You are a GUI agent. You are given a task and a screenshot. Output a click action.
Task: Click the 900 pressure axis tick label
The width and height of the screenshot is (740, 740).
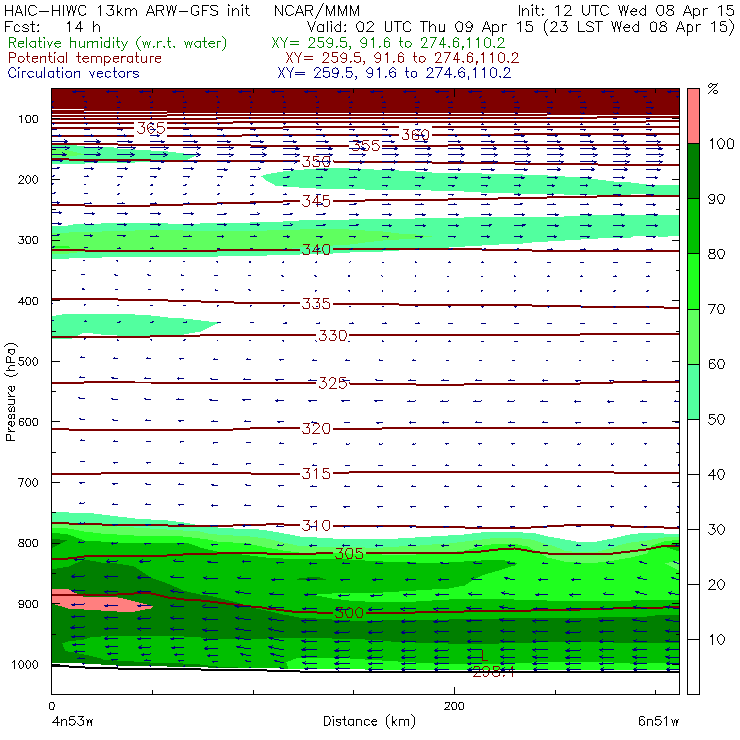pos(29,604)
